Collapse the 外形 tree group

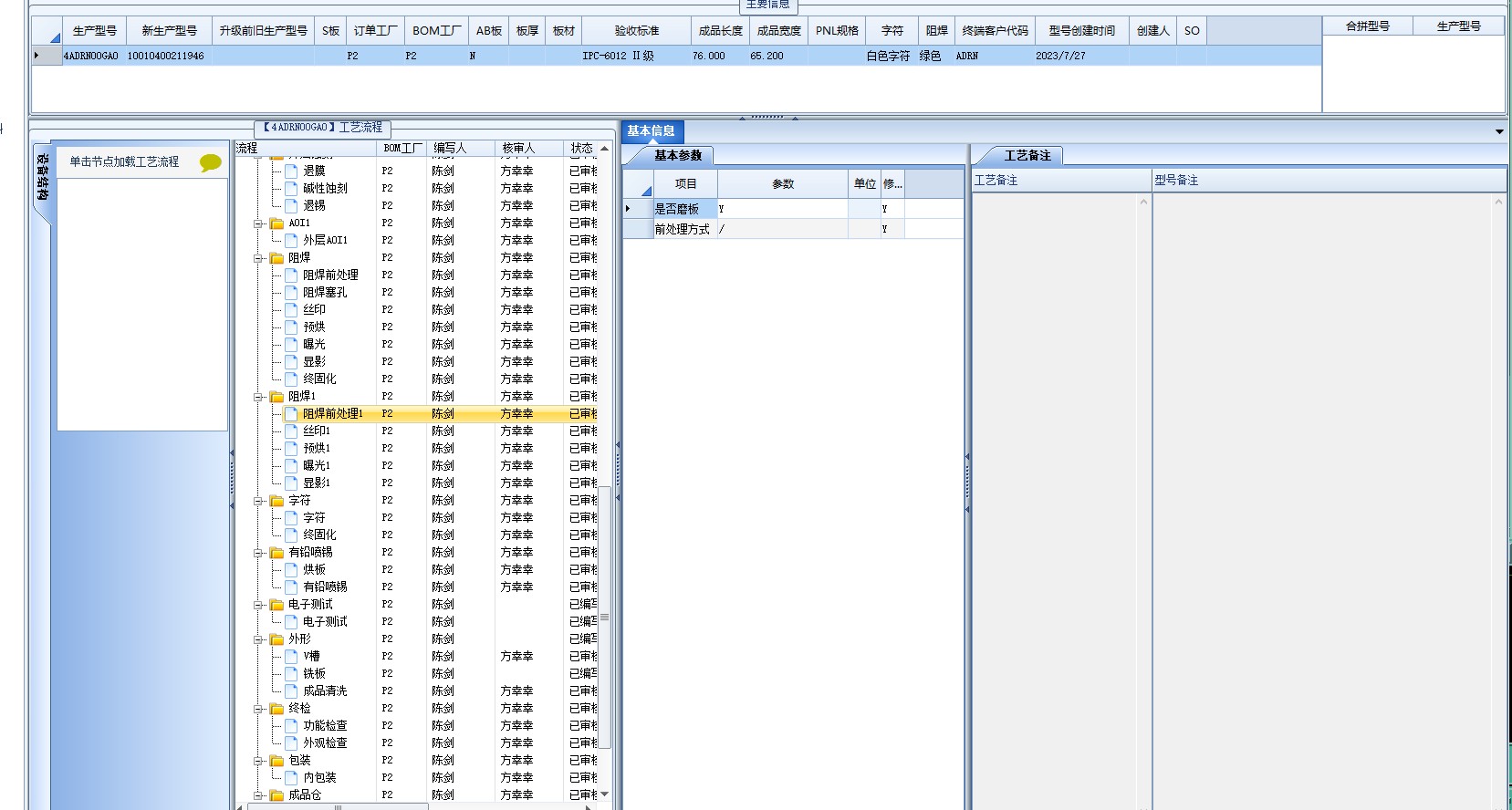[x=258, y=639]
